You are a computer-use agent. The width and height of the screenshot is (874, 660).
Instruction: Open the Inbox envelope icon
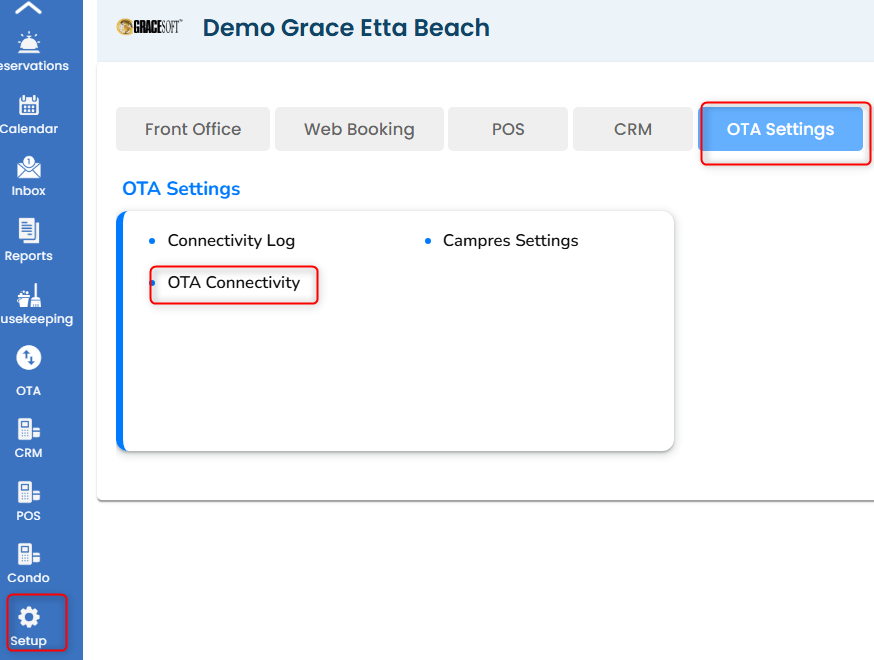coord(29,167)
